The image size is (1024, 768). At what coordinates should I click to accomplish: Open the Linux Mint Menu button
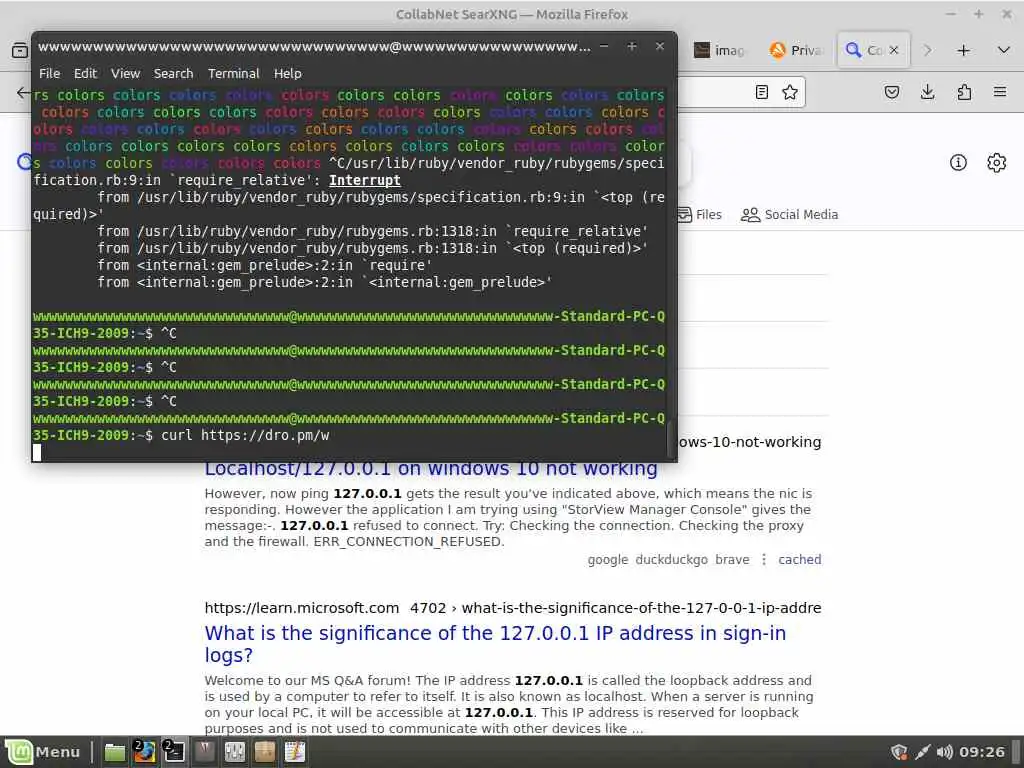point(44,752)
